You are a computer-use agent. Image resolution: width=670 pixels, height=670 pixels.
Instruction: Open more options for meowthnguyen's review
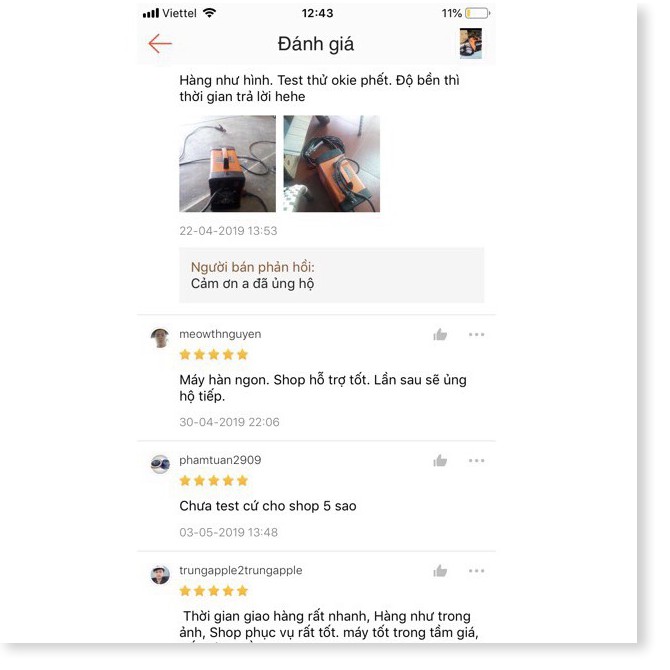[x=476, y=335]
